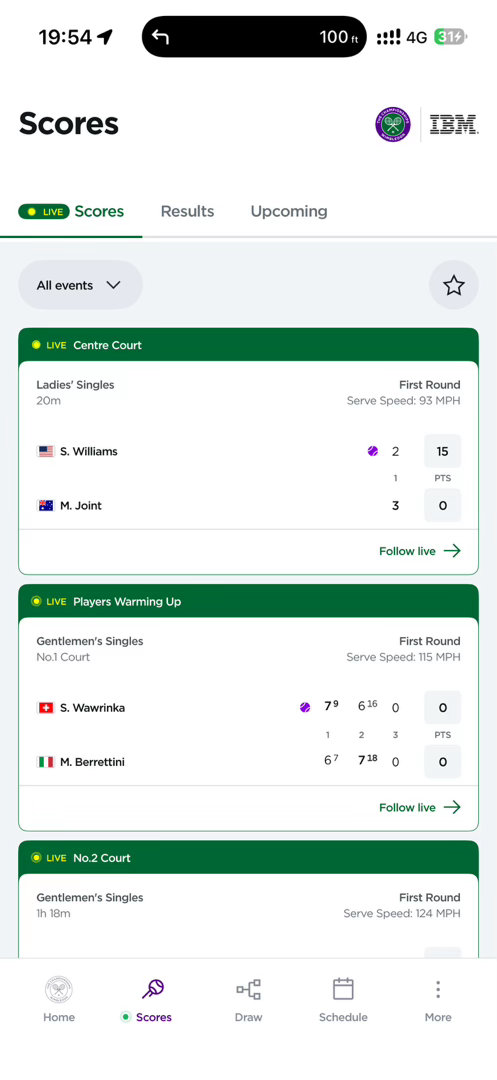
Task: Follow live the Wawrinka vs Berrettini match
Action: pos(419,807)
